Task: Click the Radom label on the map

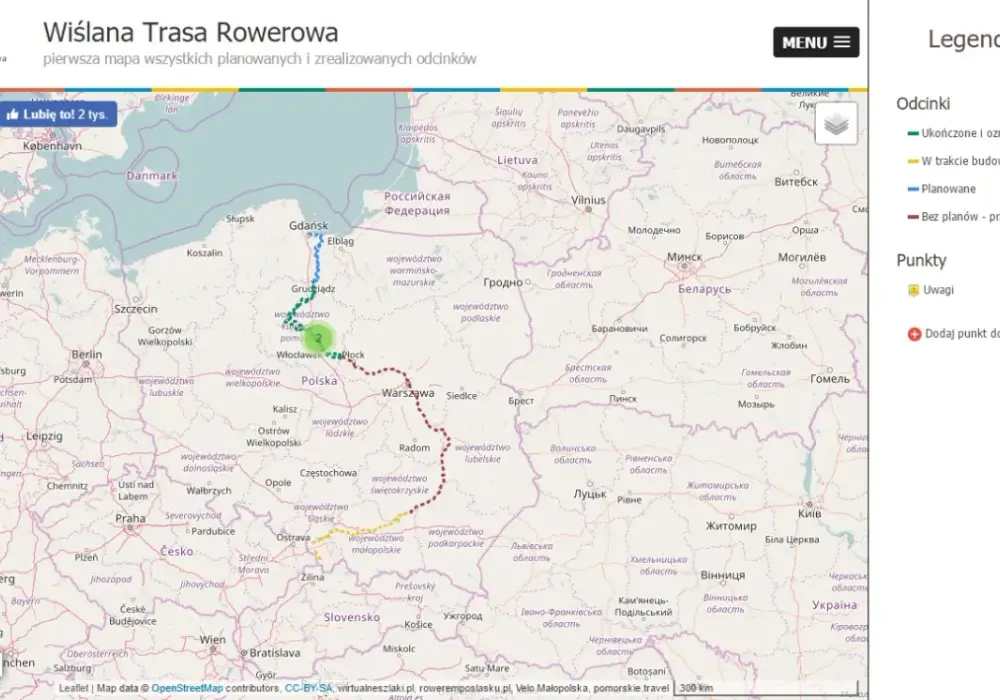Action: click(x=415, y=448)
